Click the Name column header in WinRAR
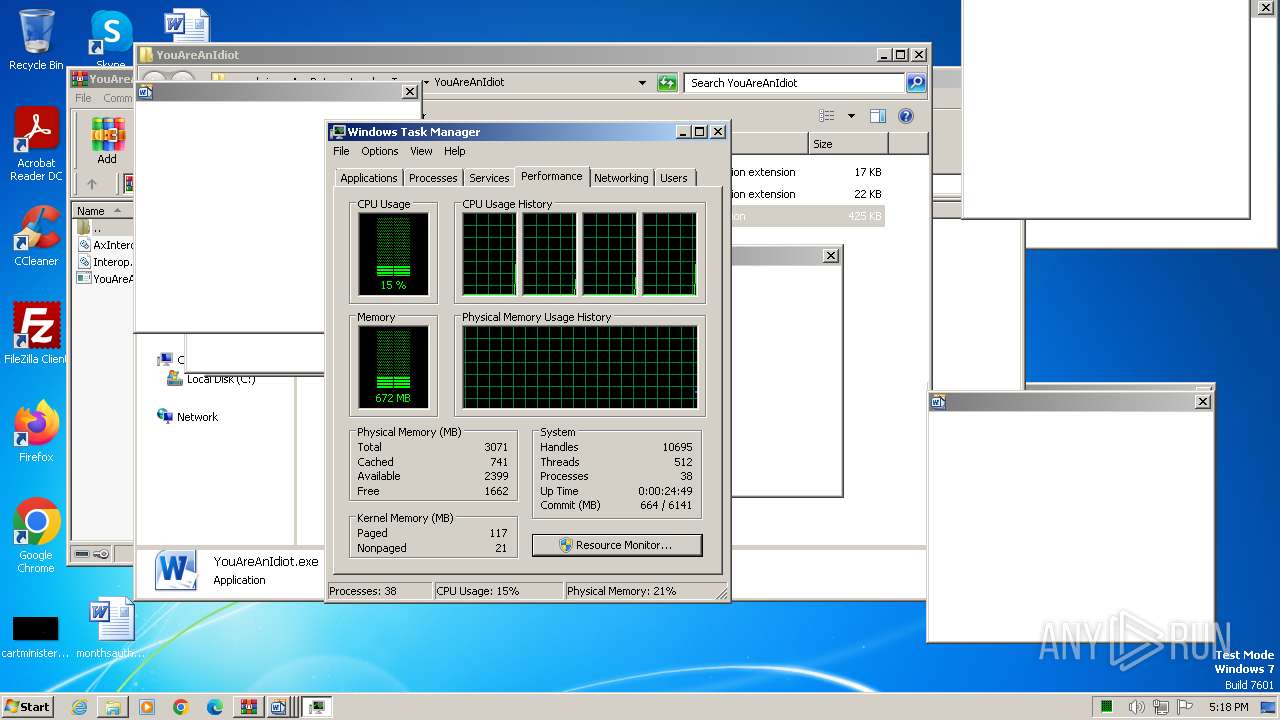1280x720 pixels. point(102,211)
